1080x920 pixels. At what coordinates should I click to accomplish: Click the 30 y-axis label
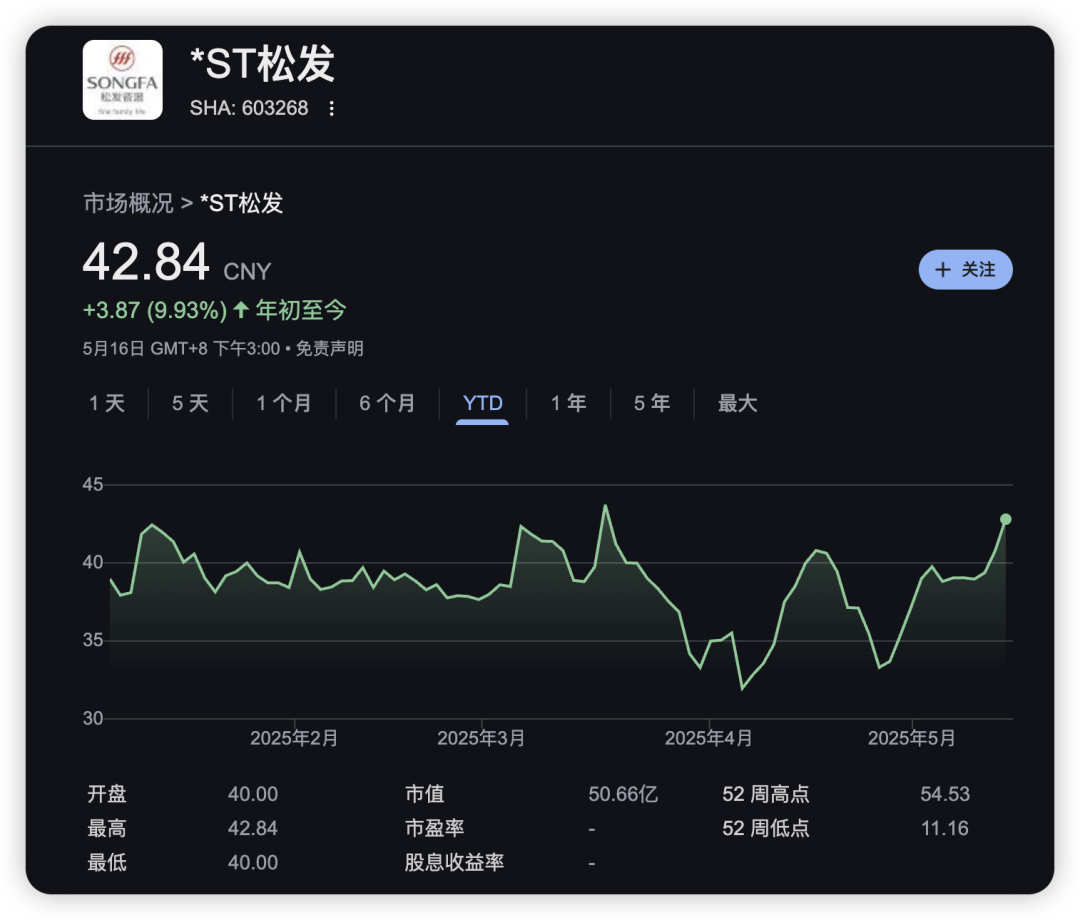pyautogui.click(x=93, y=718)
